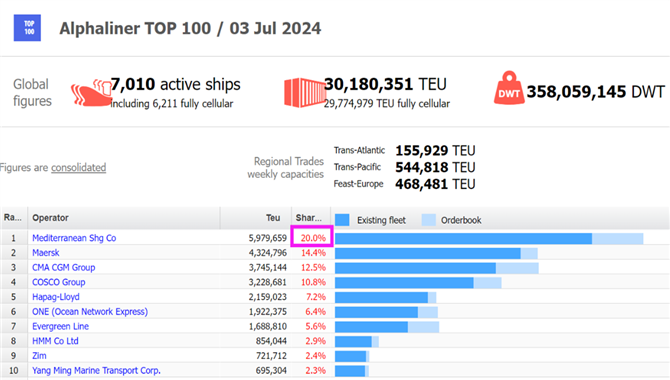The image size is (670, 380).
Task: Open the consolidated link
Action: [79, 168]
